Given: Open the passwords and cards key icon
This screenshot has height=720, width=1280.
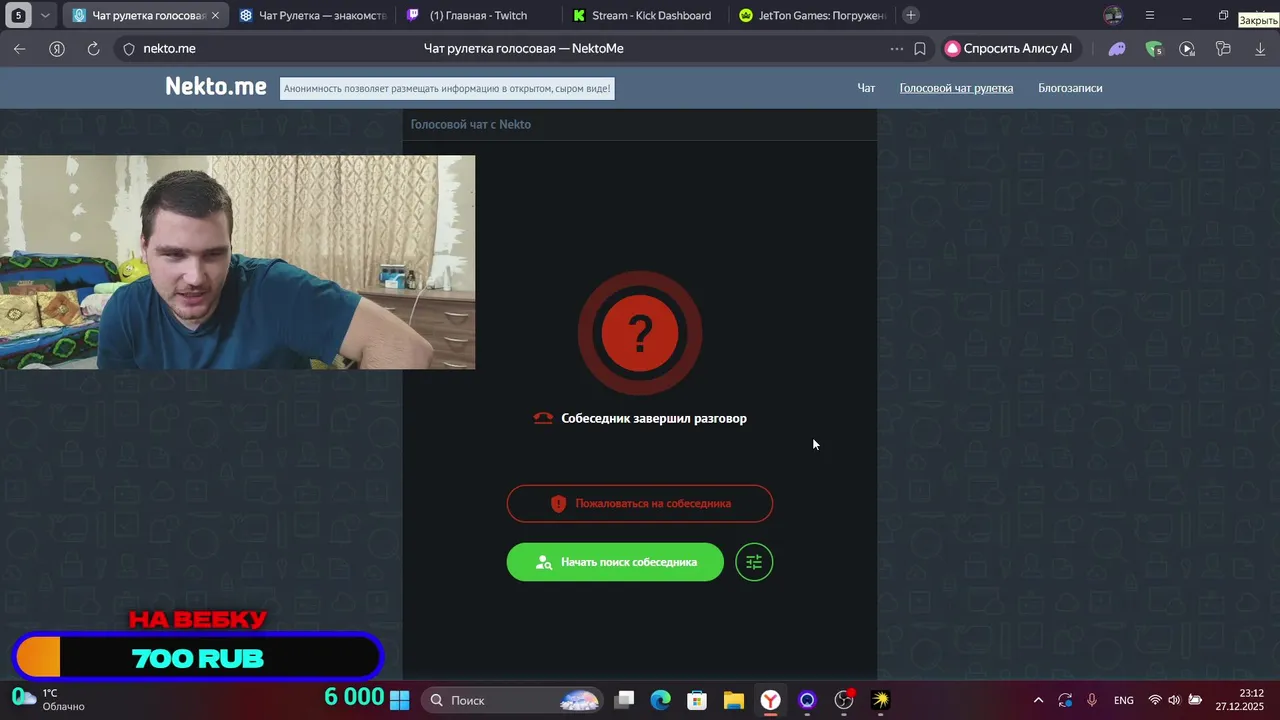Looking at the screenshot, I should 1223,48.
